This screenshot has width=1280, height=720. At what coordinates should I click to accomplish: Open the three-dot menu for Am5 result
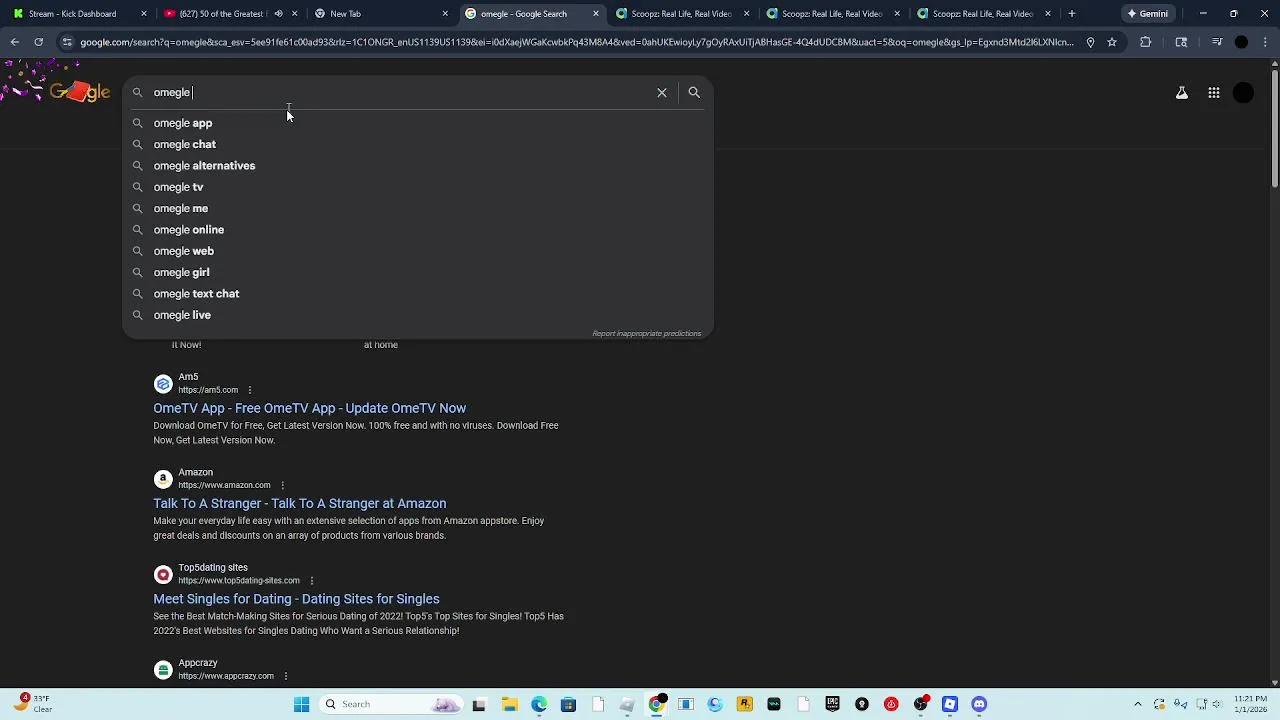(250, 390)
